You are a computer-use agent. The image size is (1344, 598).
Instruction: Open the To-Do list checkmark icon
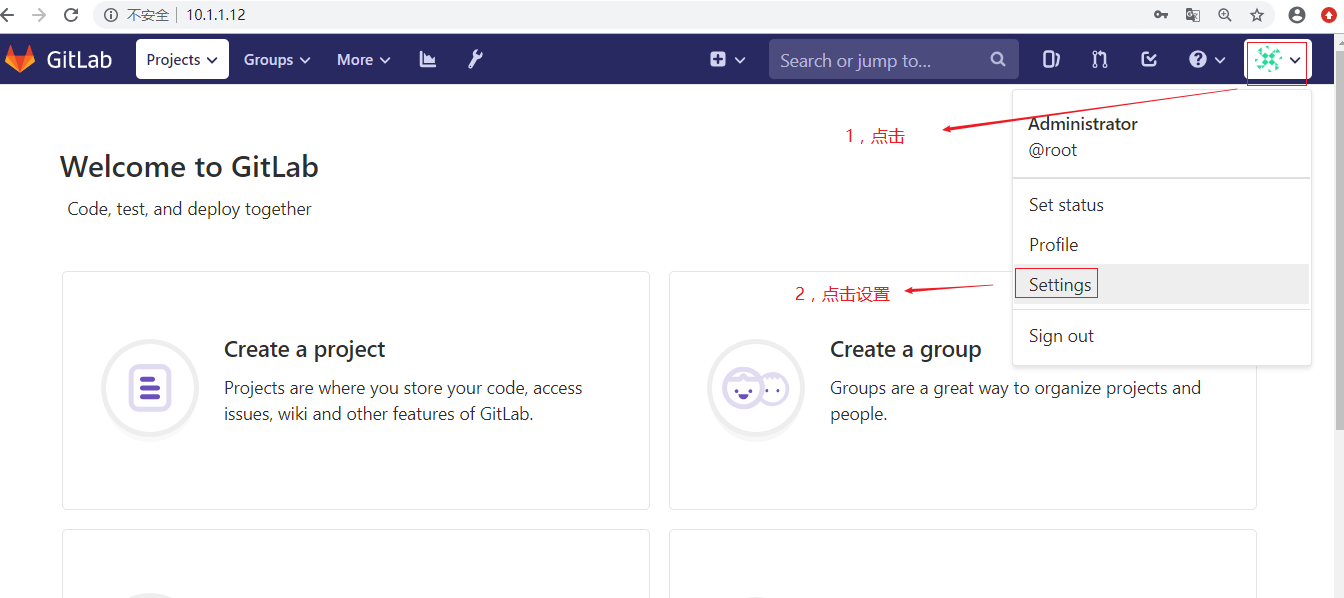pos(1149,60)
